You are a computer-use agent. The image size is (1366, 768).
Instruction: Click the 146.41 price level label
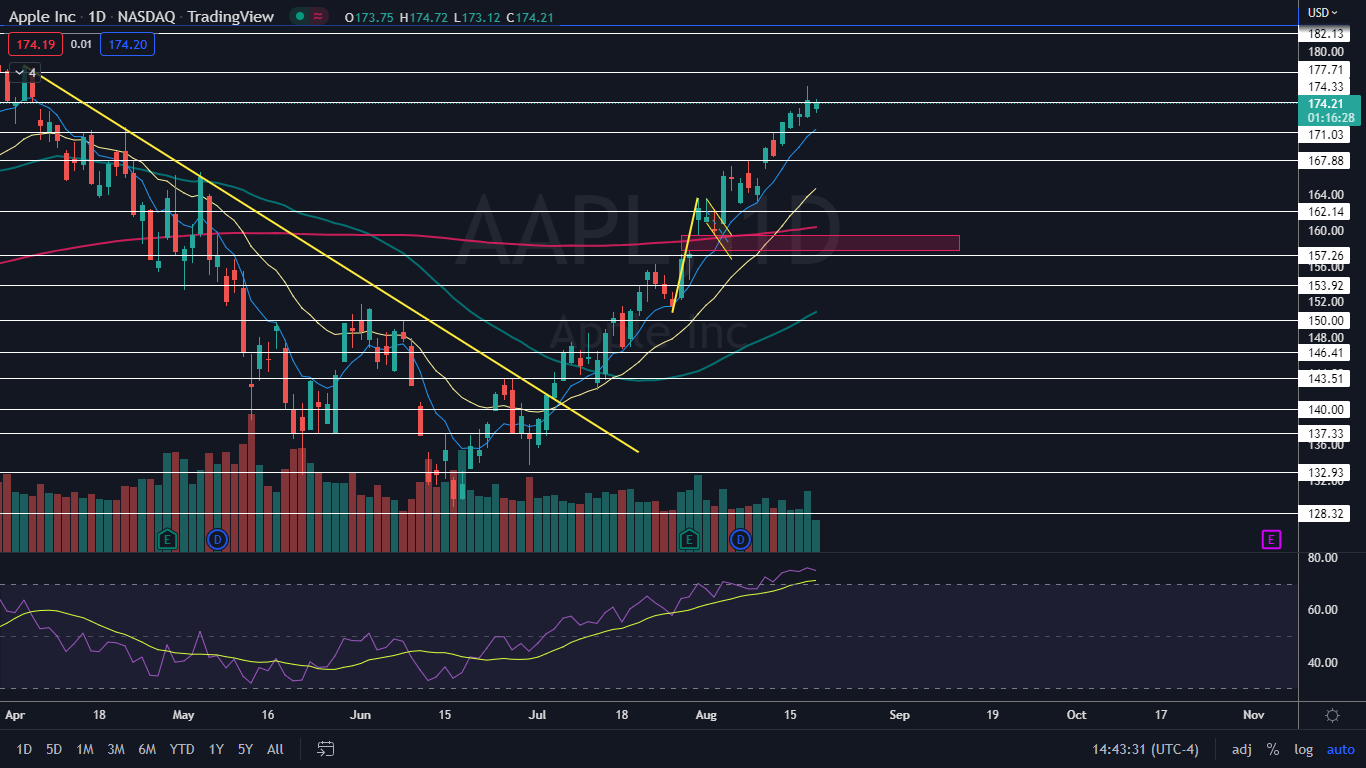click(x=1325, y=353)
